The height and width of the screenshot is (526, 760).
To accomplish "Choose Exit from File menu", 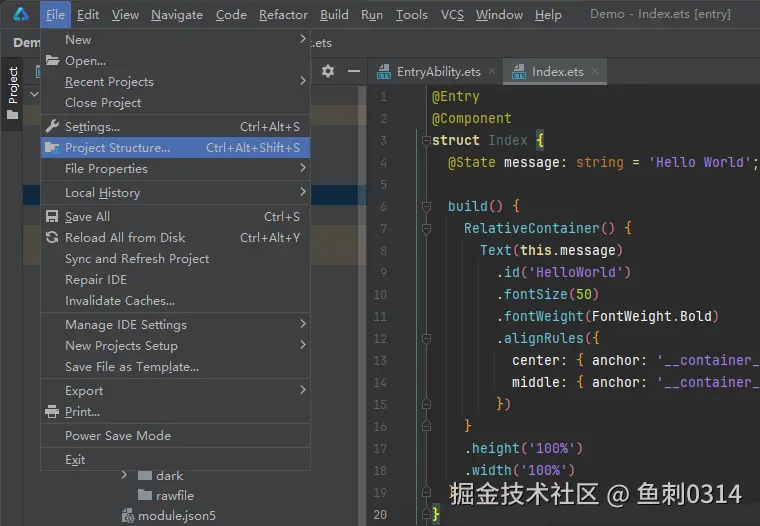I will coord(175,459).
